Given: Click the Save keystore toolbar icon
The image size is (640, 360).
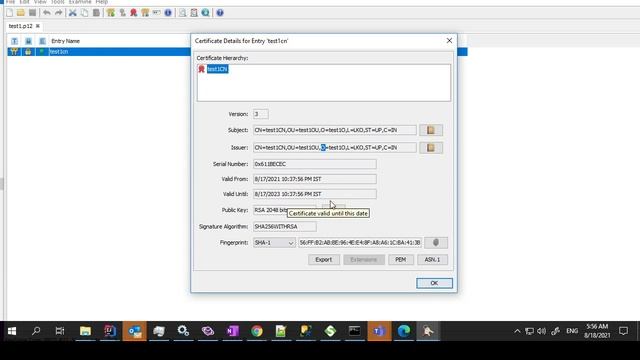Looking at the screenshot, I should 32,13.
